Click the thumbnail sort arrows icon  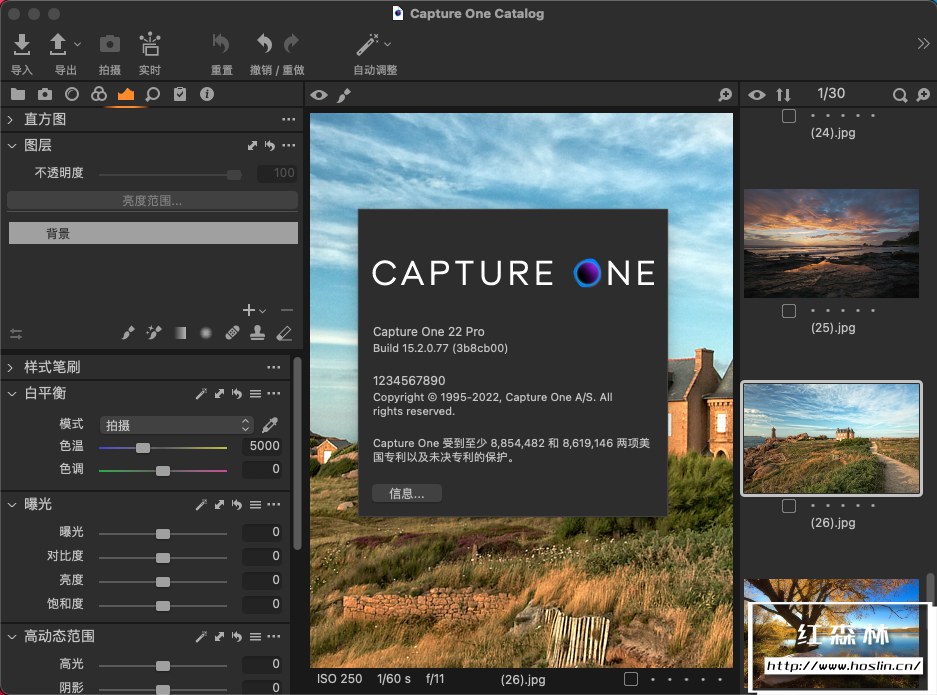point(783,94)
